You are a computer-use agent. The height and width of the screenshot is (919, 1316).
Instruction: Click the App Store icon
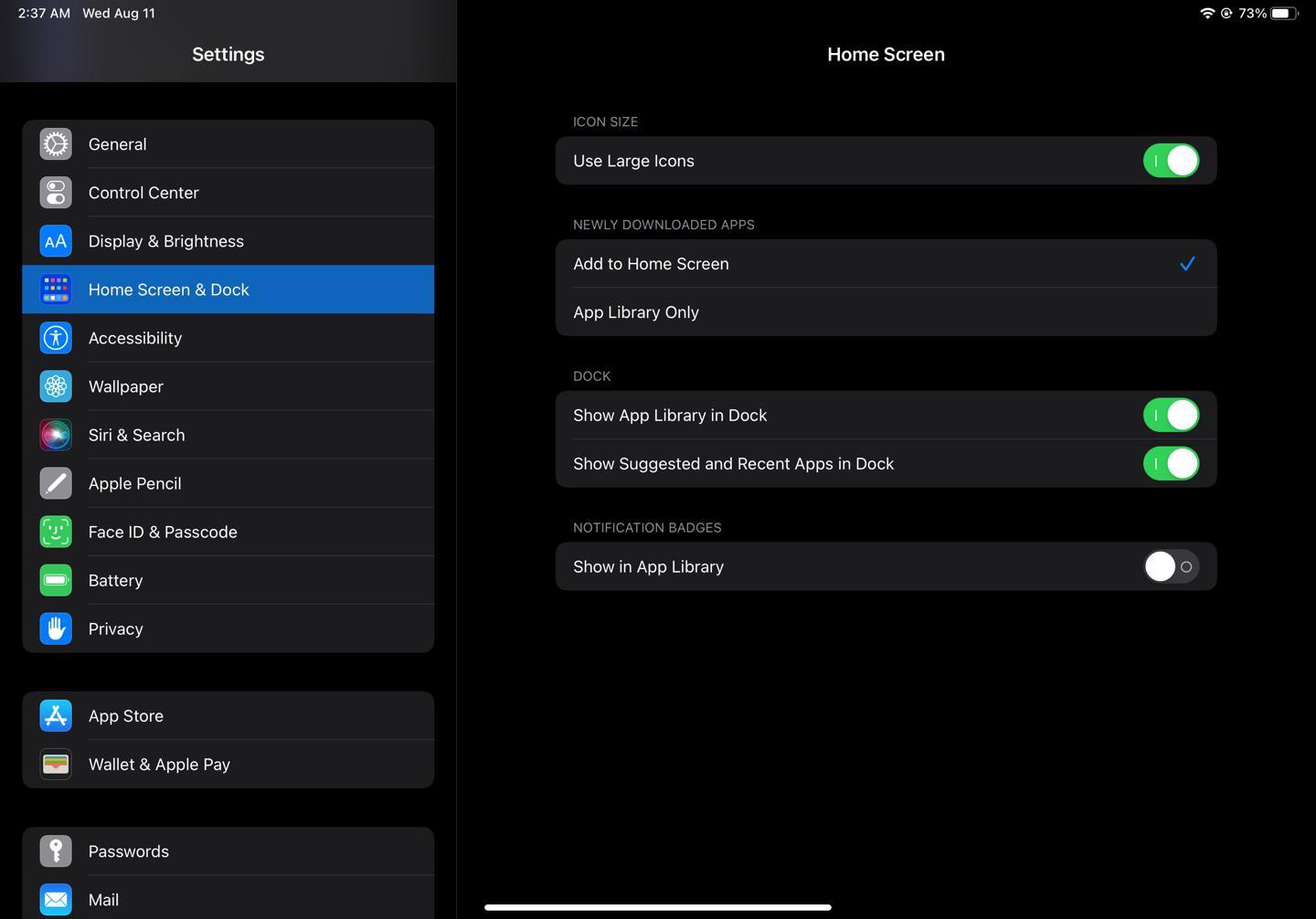pyautogui.click(x=56, y=715)
